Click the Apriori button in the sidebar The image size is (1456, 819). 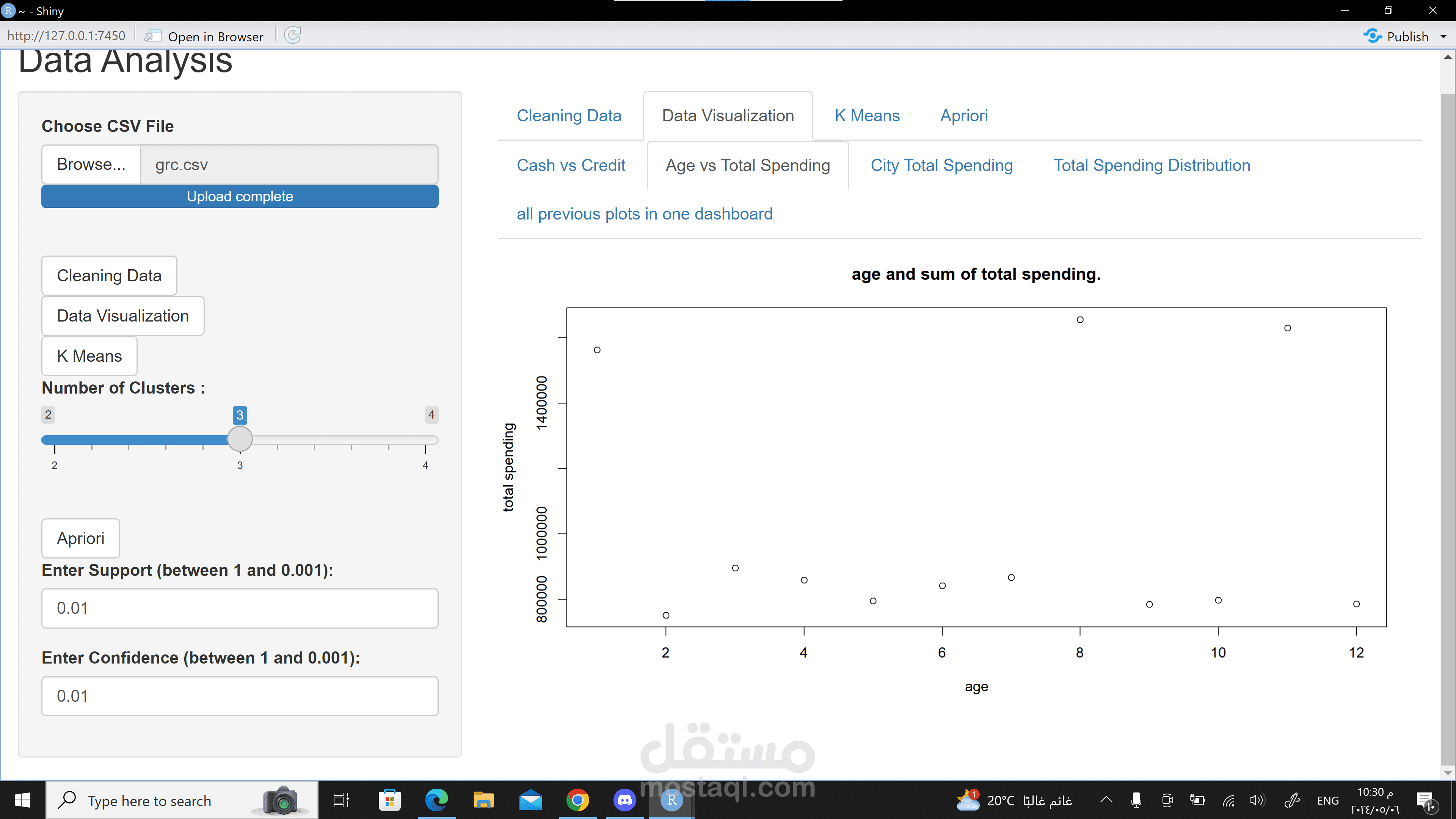pyautogui.click(x=80, y=538)
